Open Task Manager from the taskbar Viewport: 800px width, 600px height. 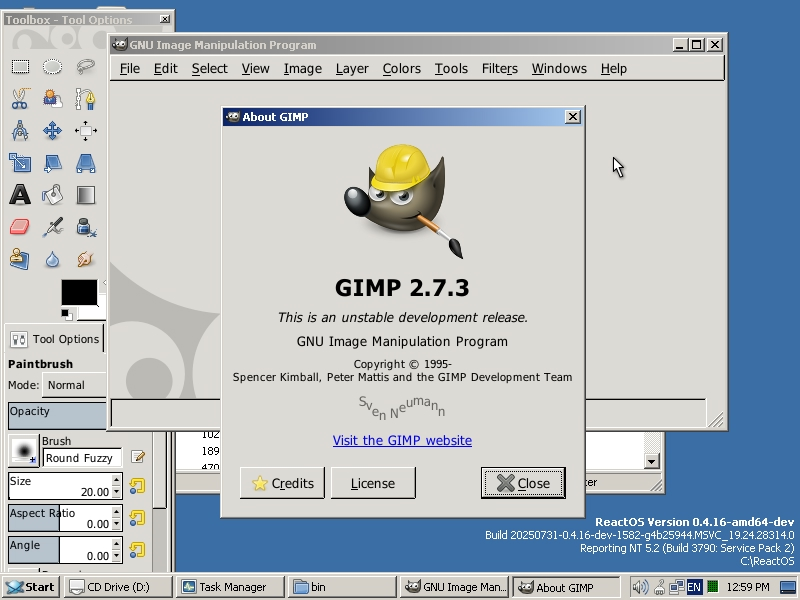click(230, 587)
